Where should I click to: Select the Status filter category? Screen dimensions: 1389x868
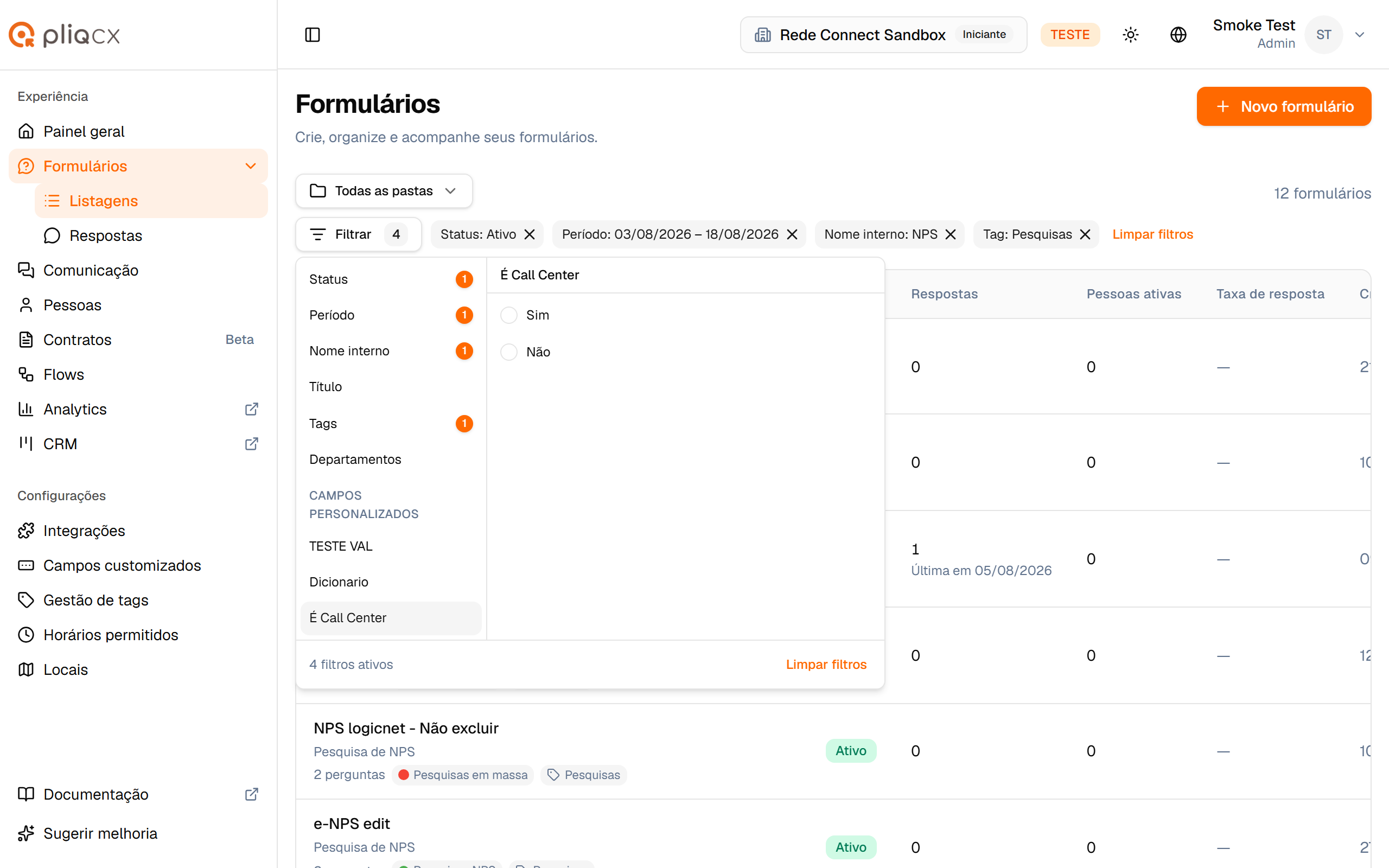pos(391,279)
